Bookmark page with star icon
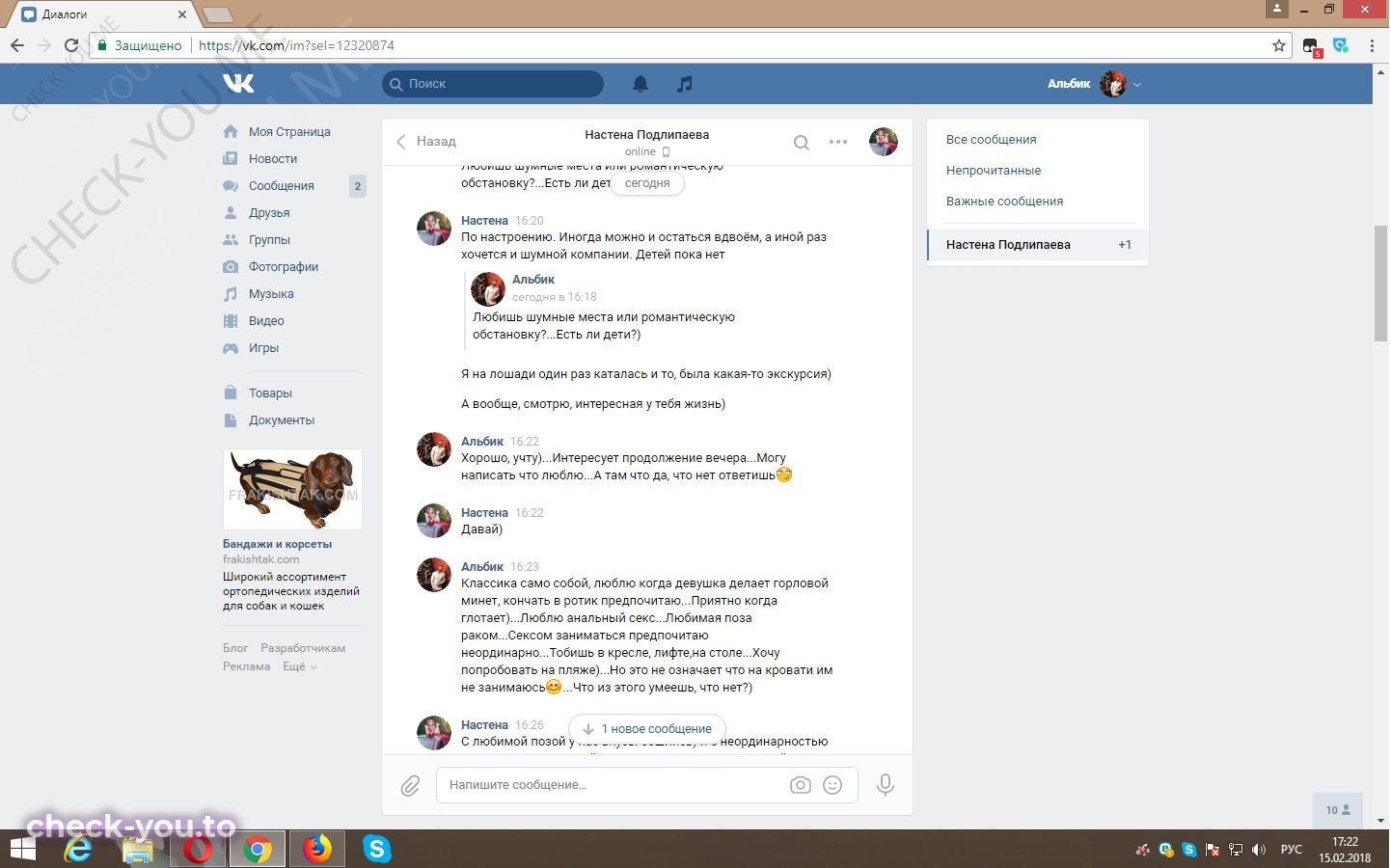1391x868 pixels. [x=1279, y=45]
